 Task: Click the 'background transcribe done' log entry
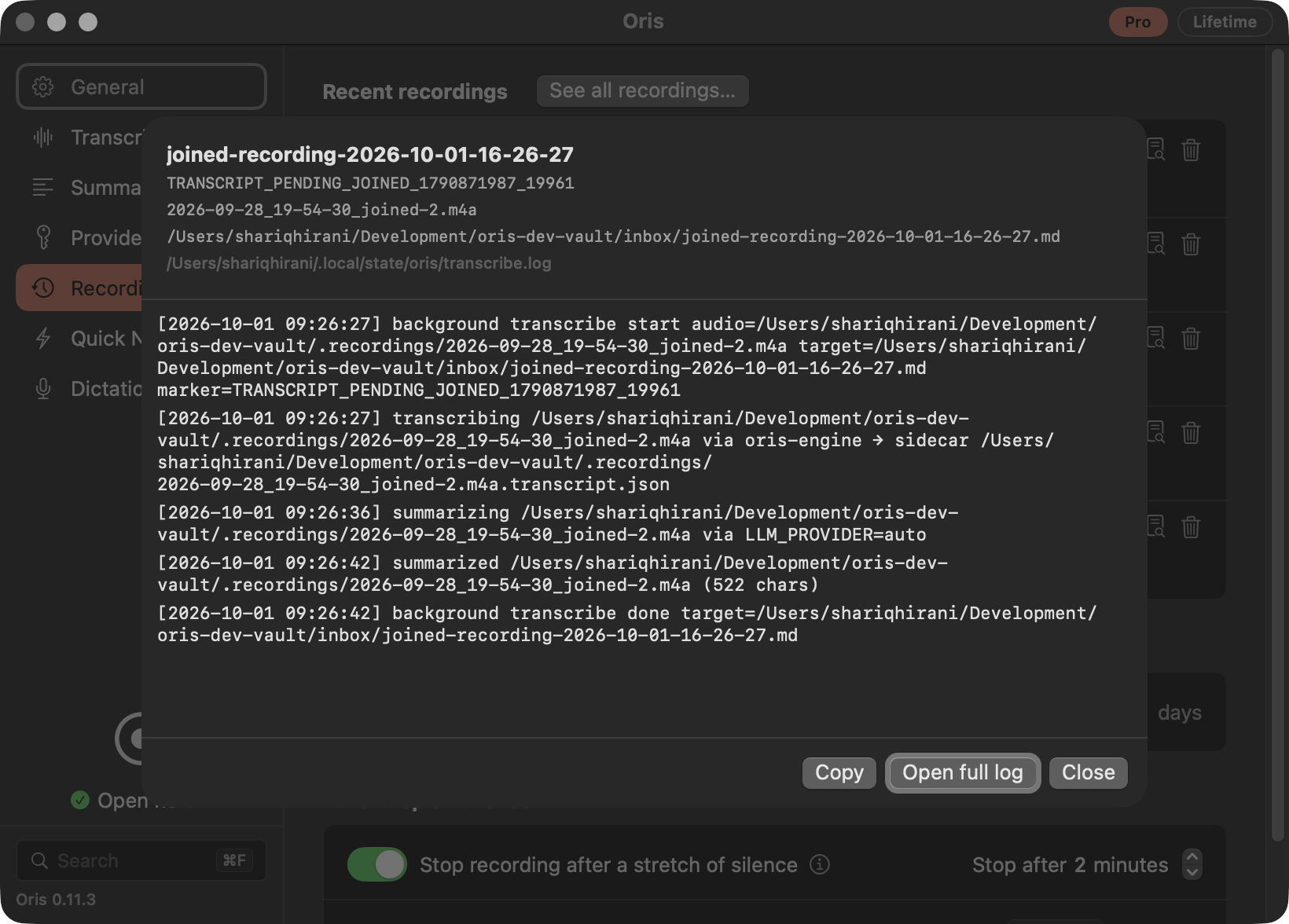pyautogui.click(x=626, y=624)
